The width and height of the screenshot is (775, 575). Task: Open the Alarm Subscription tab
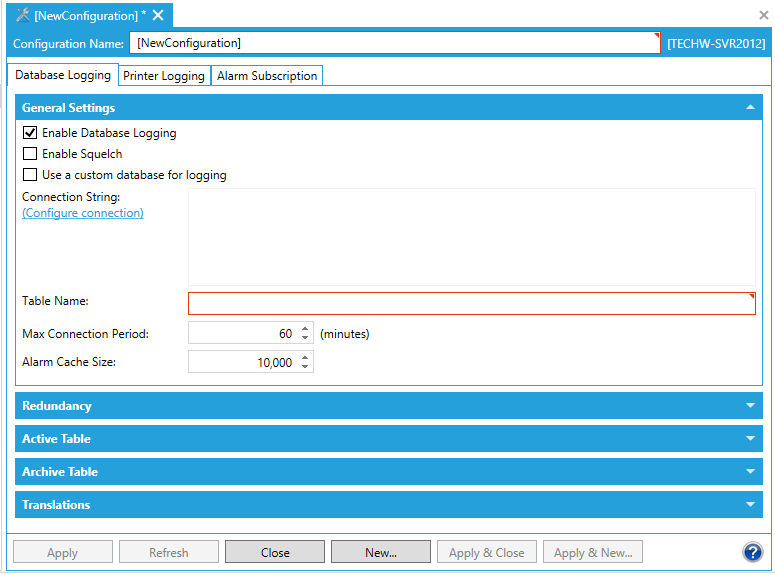(x=267, y=76)
